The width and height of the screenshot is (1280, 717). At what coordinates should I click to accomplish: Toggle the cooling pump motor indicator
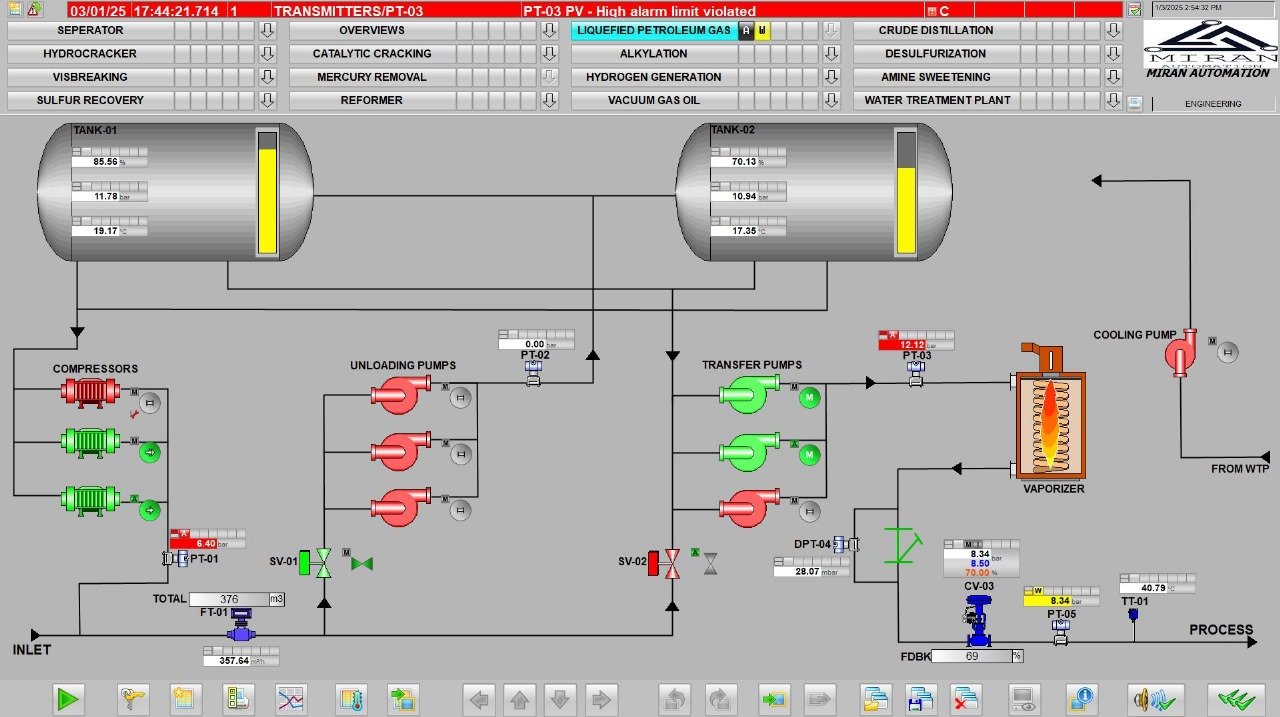coord(1227,351)
